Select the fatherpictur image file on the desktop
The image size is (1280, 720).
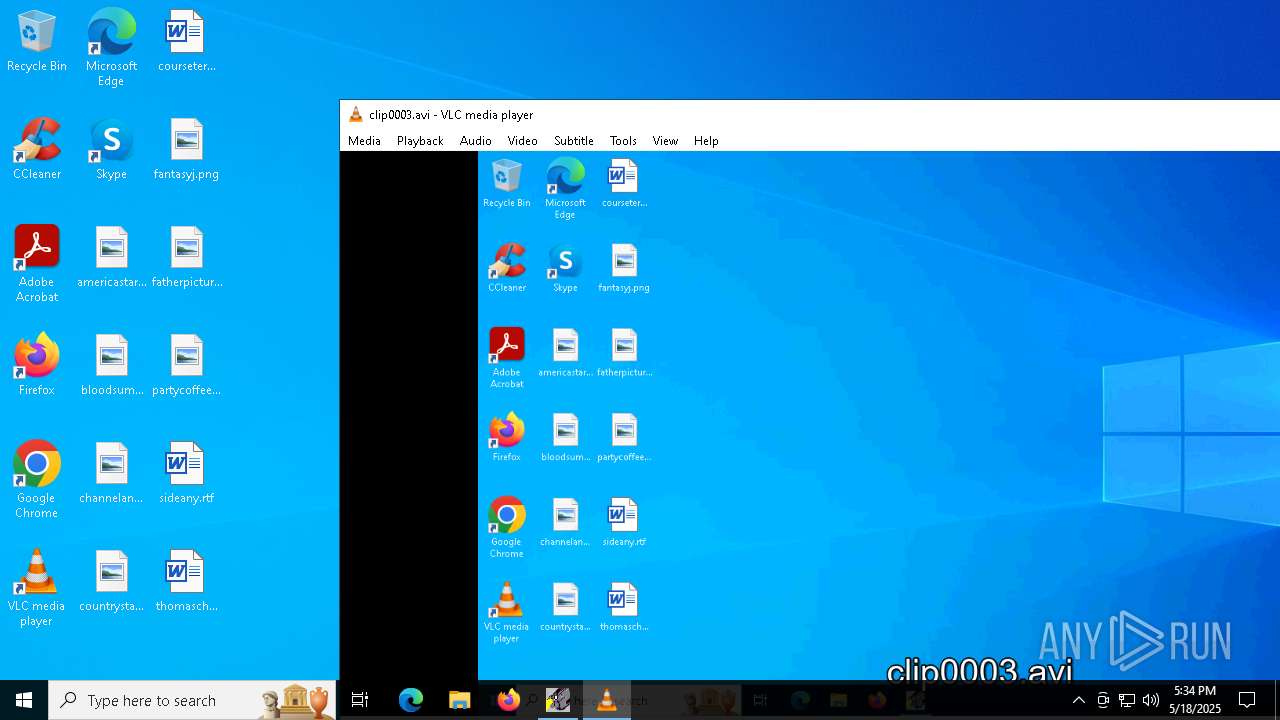[186, 258]
